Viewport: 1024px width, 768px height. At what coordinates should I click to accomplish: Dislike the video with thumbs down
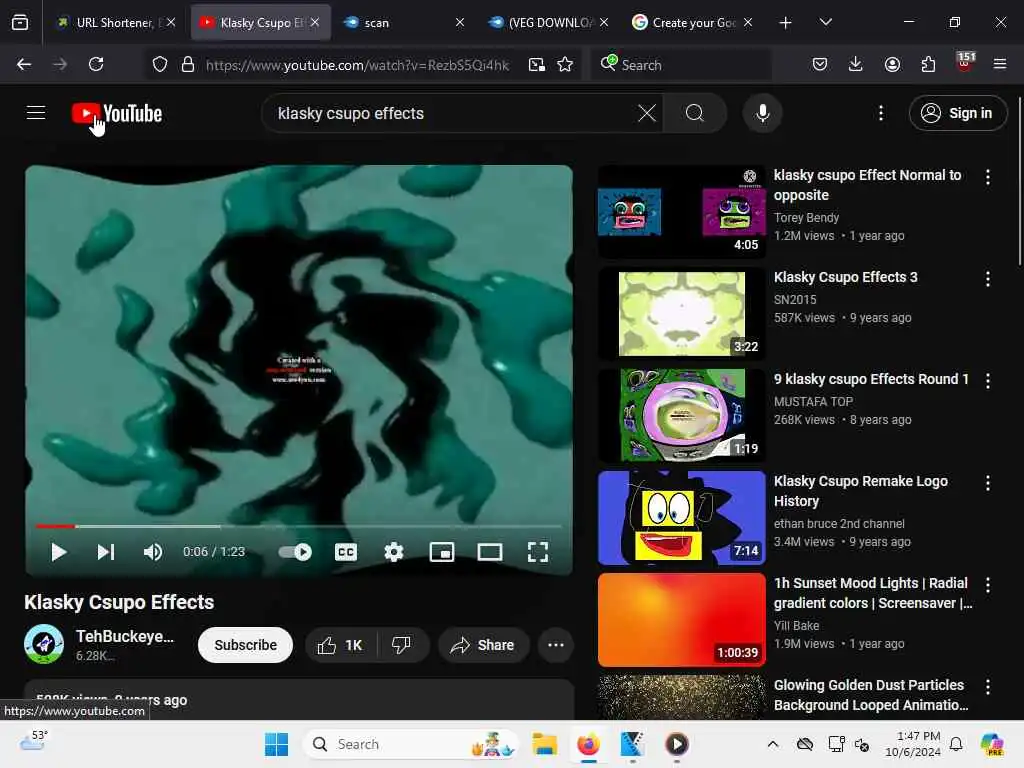[x=402, y=645]
